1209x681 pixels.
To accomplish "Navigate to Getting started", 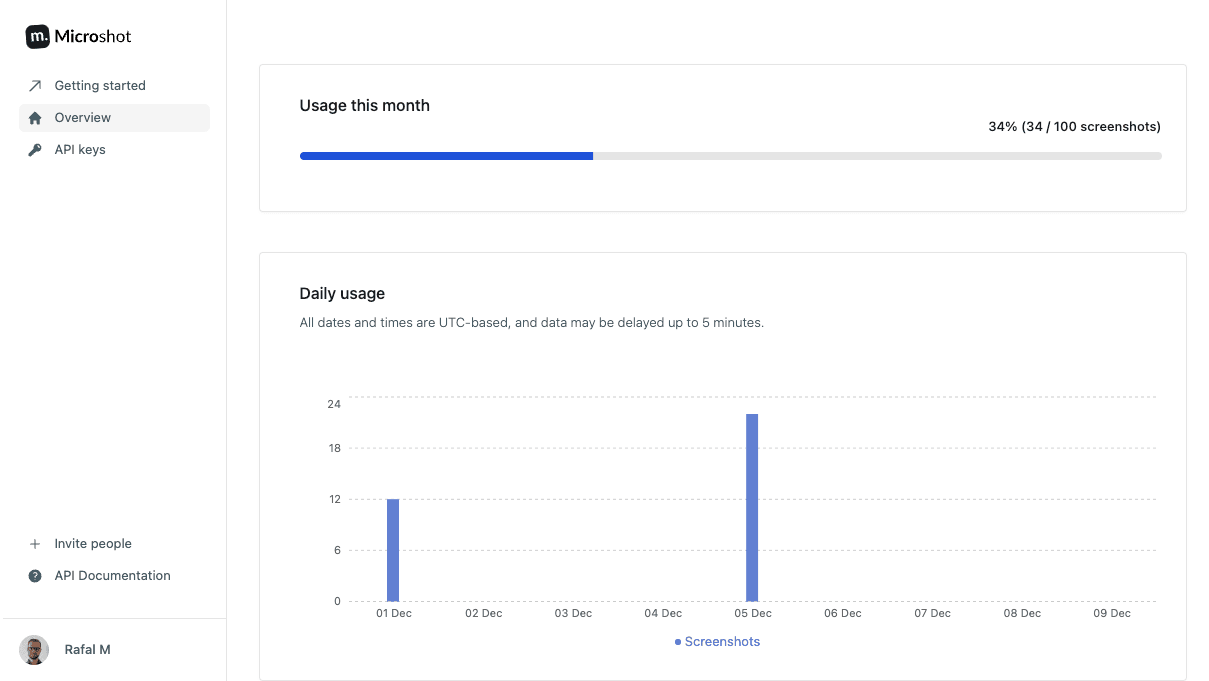I will tap(100, 85).
